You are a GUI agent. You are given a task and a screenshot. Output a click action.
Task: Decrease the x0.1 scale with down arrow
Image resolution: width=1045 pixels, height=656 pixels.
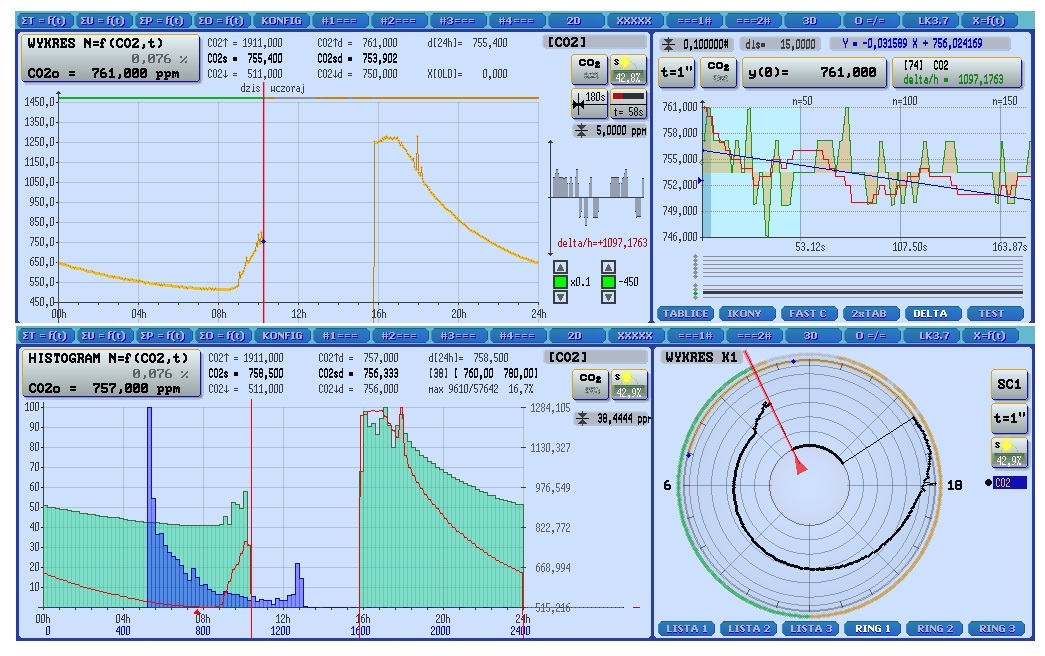click(x=560, y=297)
